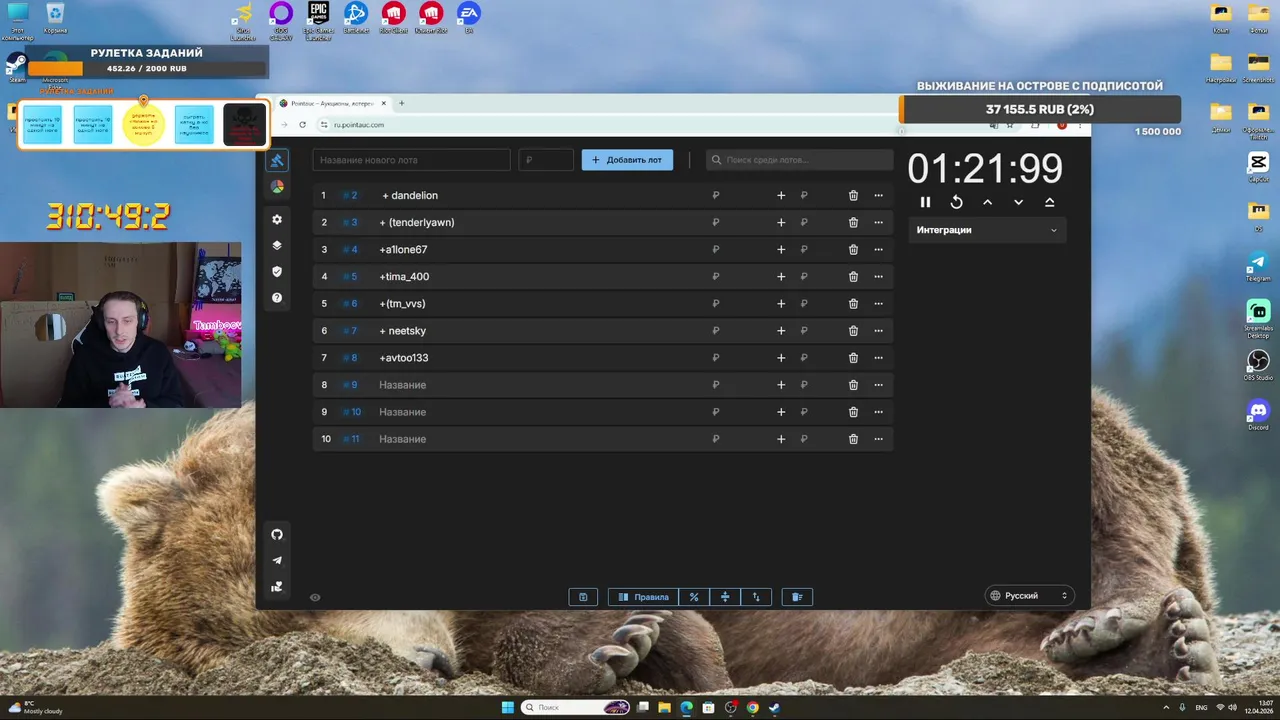
Task: Click the sort arrows icon in bottom toolbar
Action: (756, 597)
